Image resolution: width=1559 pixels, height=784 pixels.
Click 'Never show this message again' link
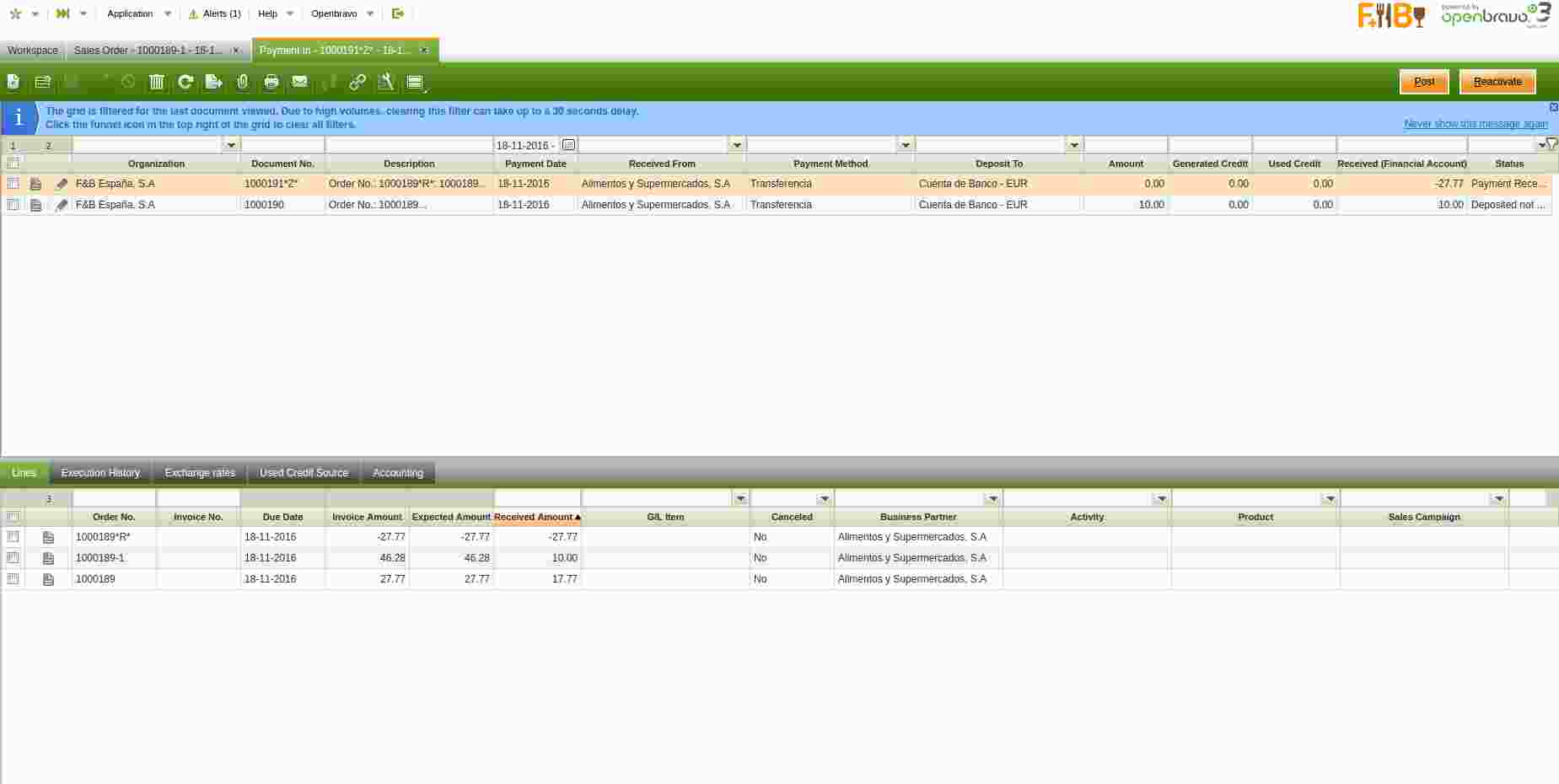pyautogui.click(x=1476, y=124)
